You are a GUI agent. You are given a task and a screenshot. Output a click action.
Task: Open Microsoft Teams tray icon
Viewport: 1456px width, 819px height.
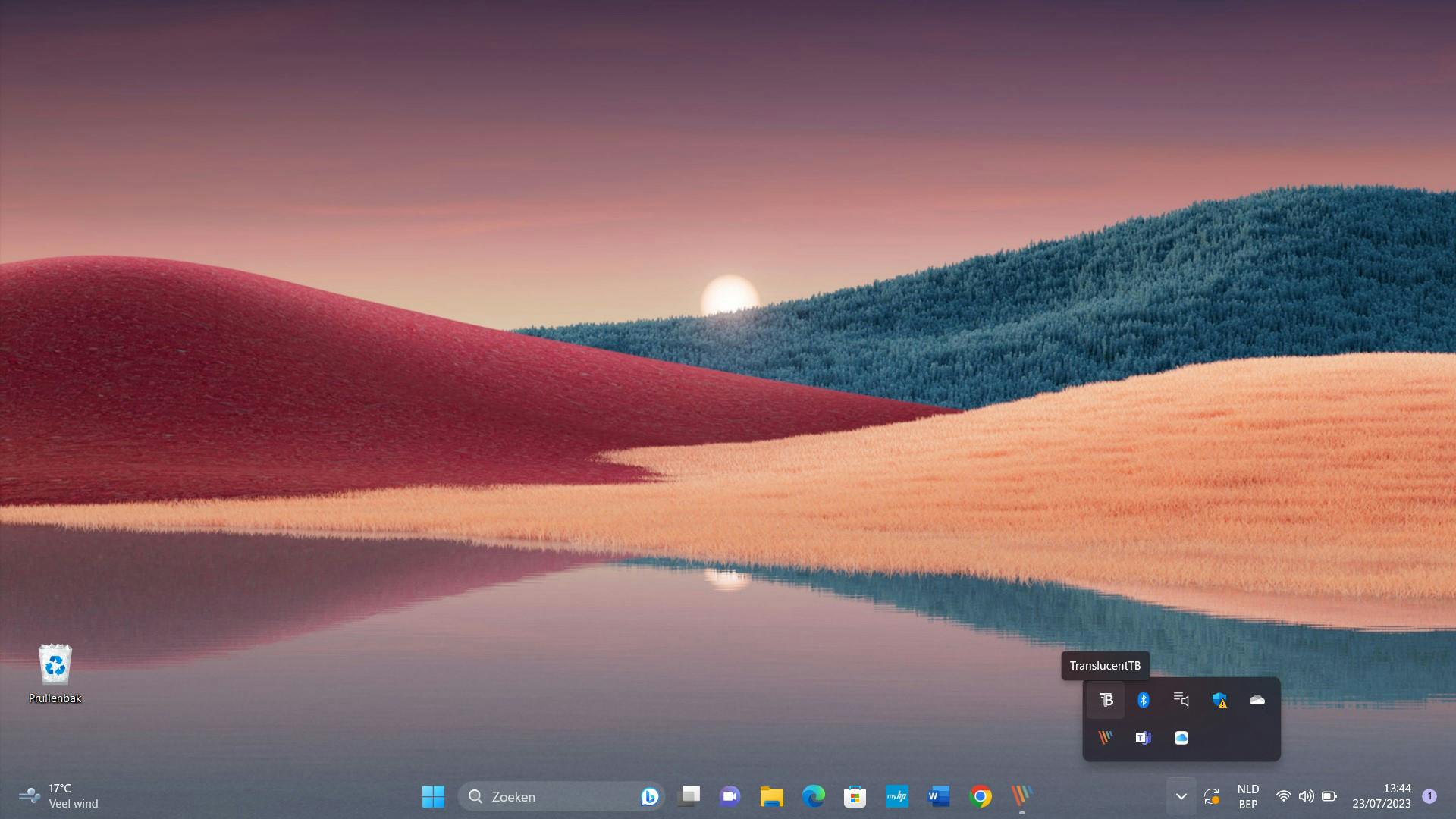[x=1144, y=738]
